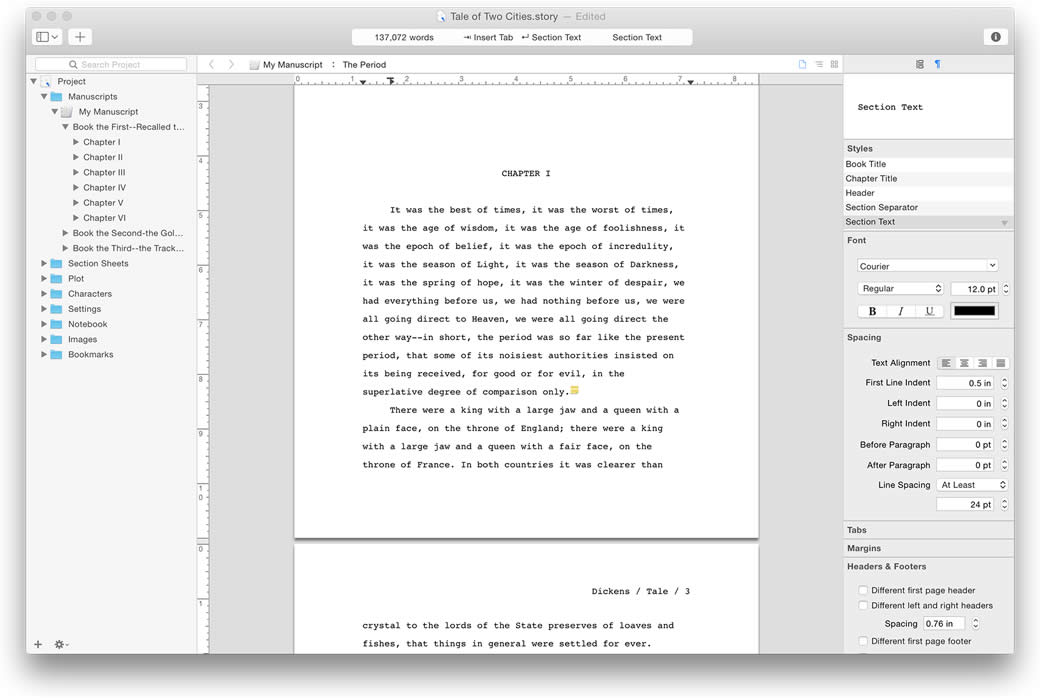The width and height of the screenshot is (1040, 698).
Task: Click the My Manuscript icon in breadcrumb
Action: coord(254,65)
